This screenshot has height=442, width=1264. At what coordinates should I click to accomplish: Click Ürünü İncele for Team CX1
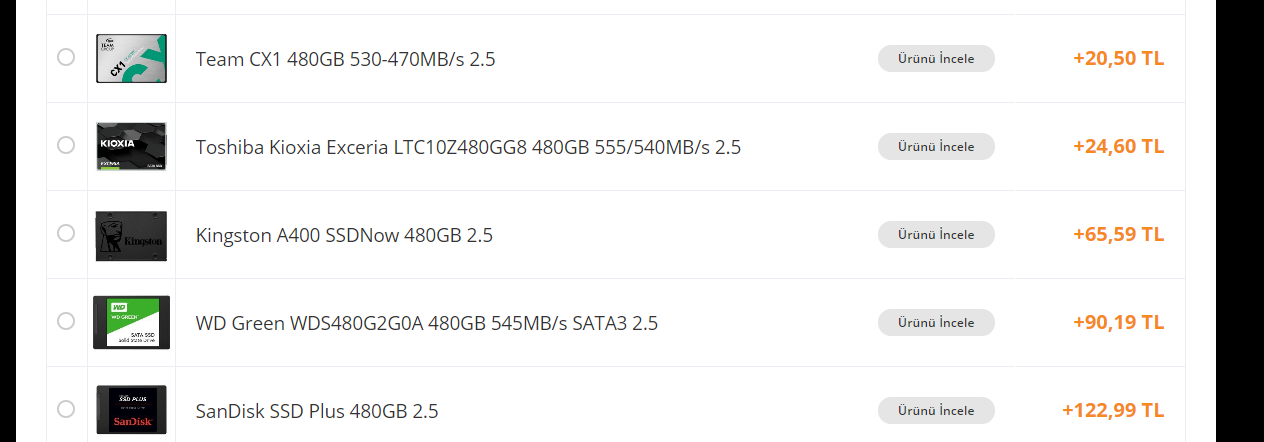pyautogui.click(x=936, y=58)
